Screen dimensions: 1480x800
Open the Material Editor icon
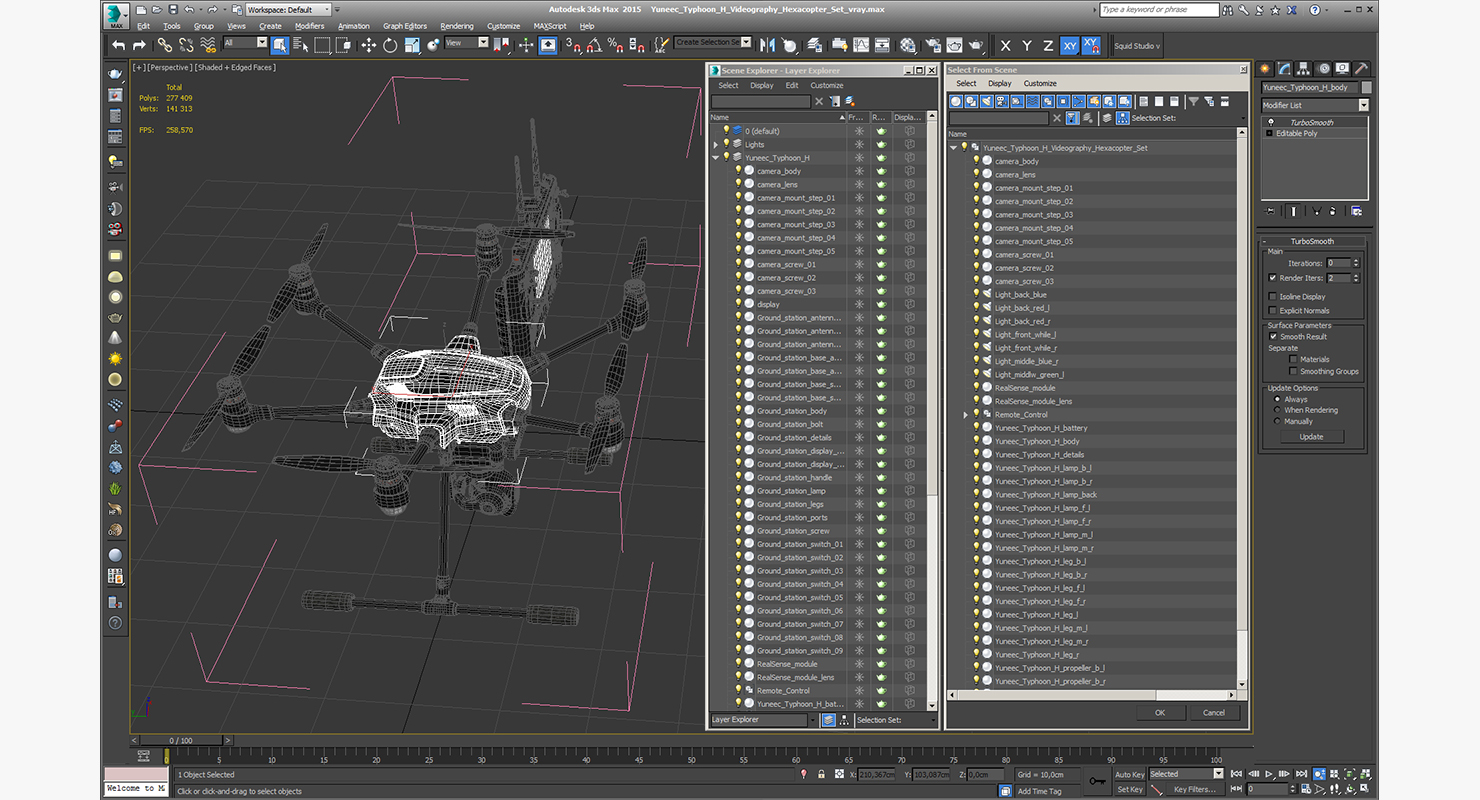click(908, 45)
